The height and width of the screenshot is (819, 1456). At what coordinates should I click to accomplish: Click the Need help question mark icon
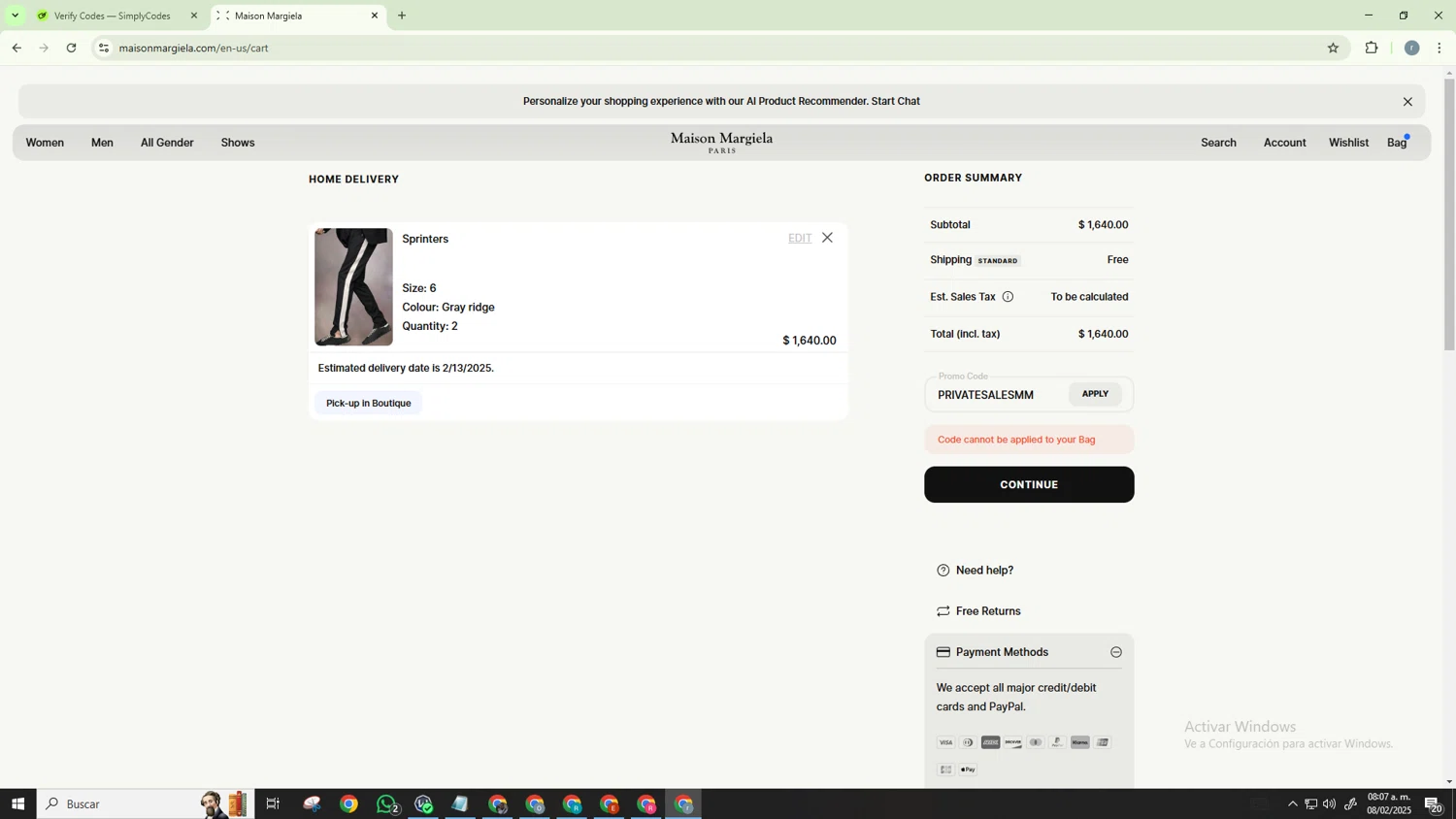[x=943, y=571]
